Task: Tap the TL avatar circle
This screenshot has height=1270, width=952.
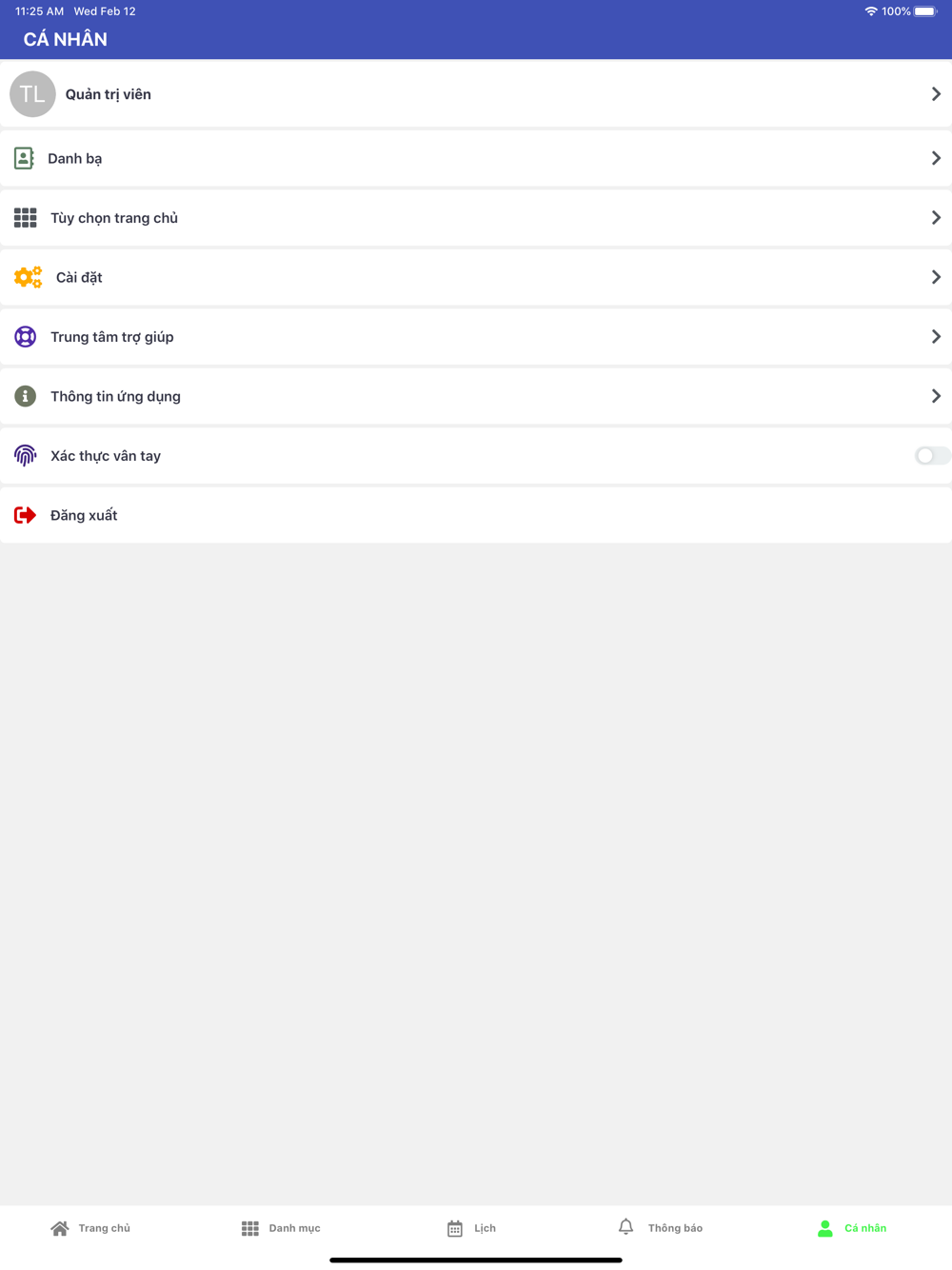Action: (x=32, y=94)
